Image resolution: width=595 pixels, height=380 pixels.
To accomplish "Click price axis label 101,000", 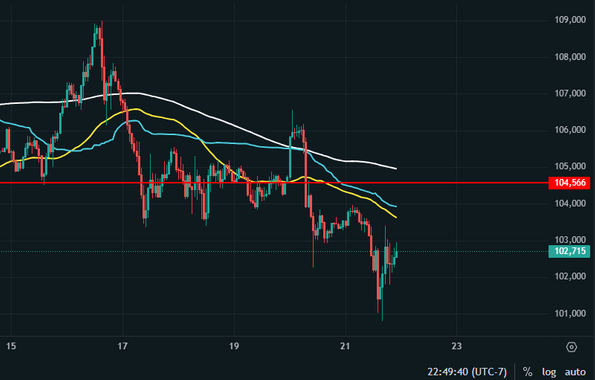I will tap(570, 314).
